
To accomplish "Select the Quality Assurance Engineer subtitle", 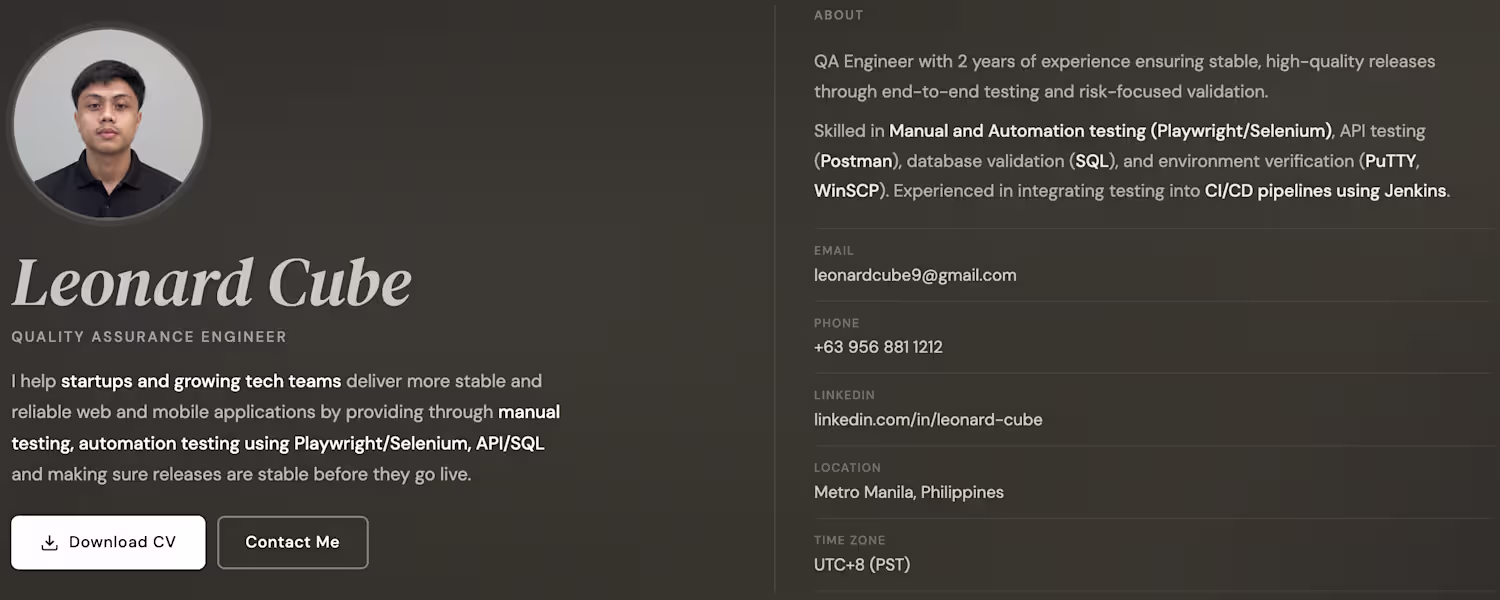I will 149,337.
